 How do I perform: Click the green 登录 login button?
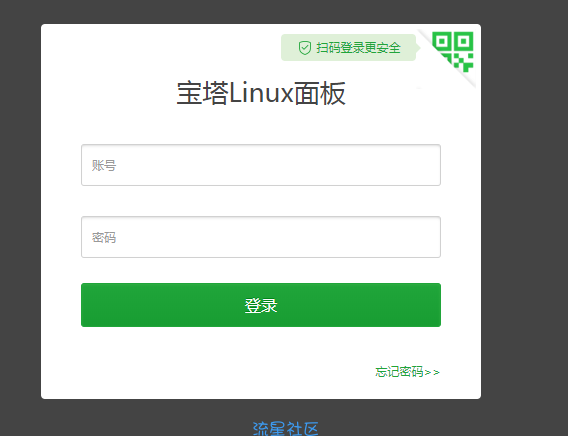(x=261, y=305)
